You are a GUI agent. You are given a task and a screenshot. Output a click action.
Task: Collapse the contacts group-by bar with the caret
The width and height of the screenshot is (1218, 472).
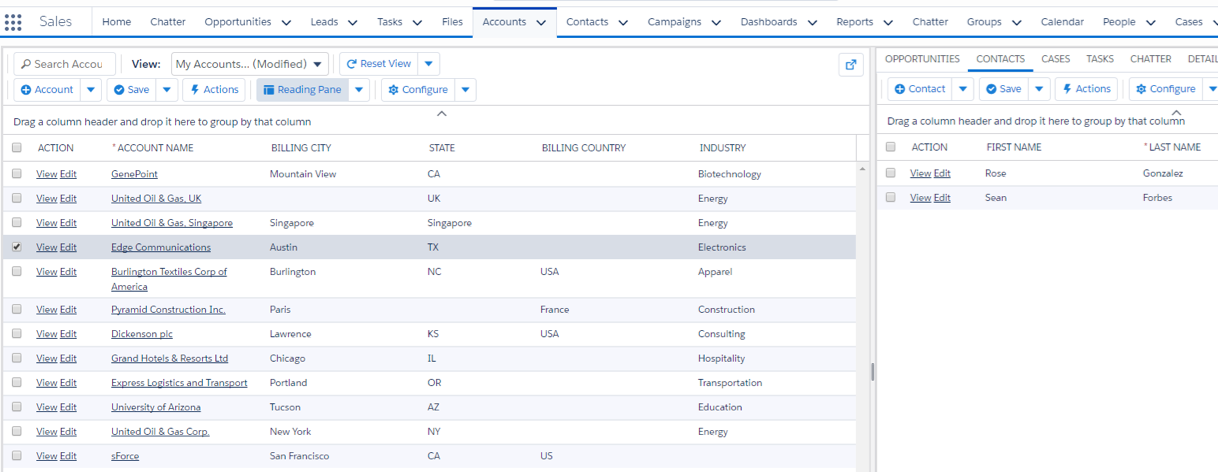point(1176,112)
